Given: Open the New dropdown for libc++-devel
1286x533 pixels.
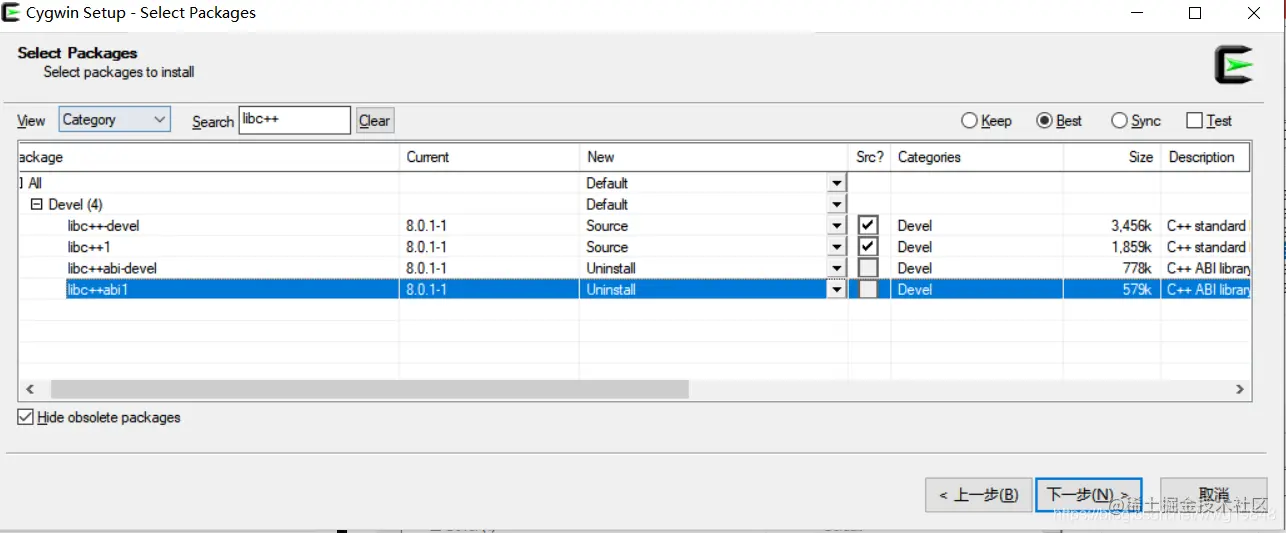Looking at the screenshot, I should (836, 226).
